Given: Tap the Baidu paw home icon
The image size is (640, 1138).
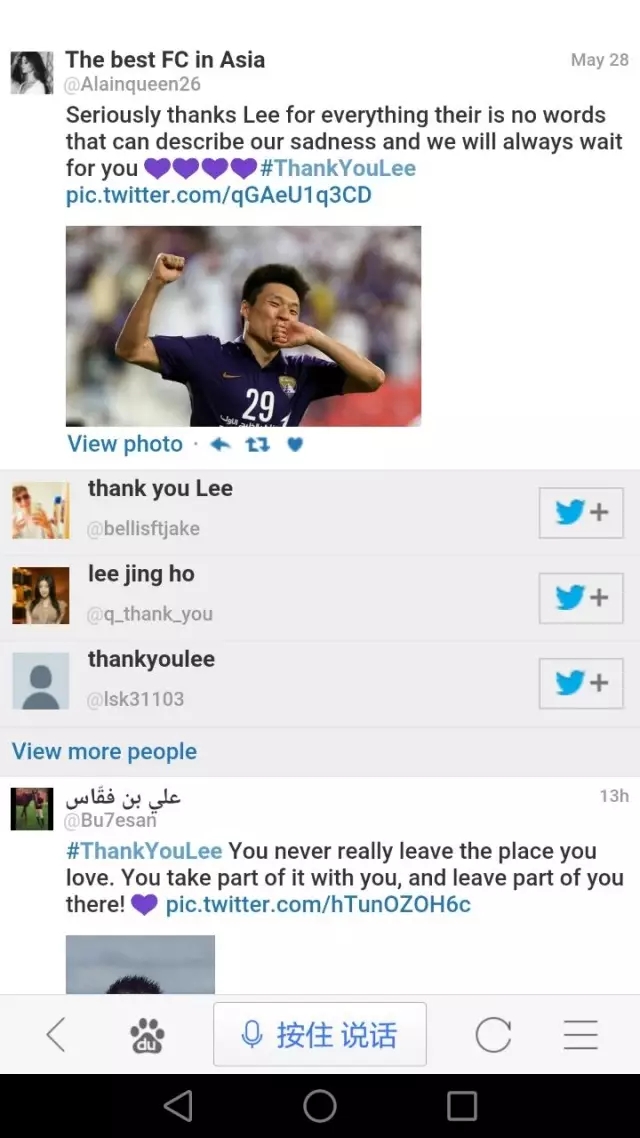Looking at the screenshot, I should click(147, 1035).
